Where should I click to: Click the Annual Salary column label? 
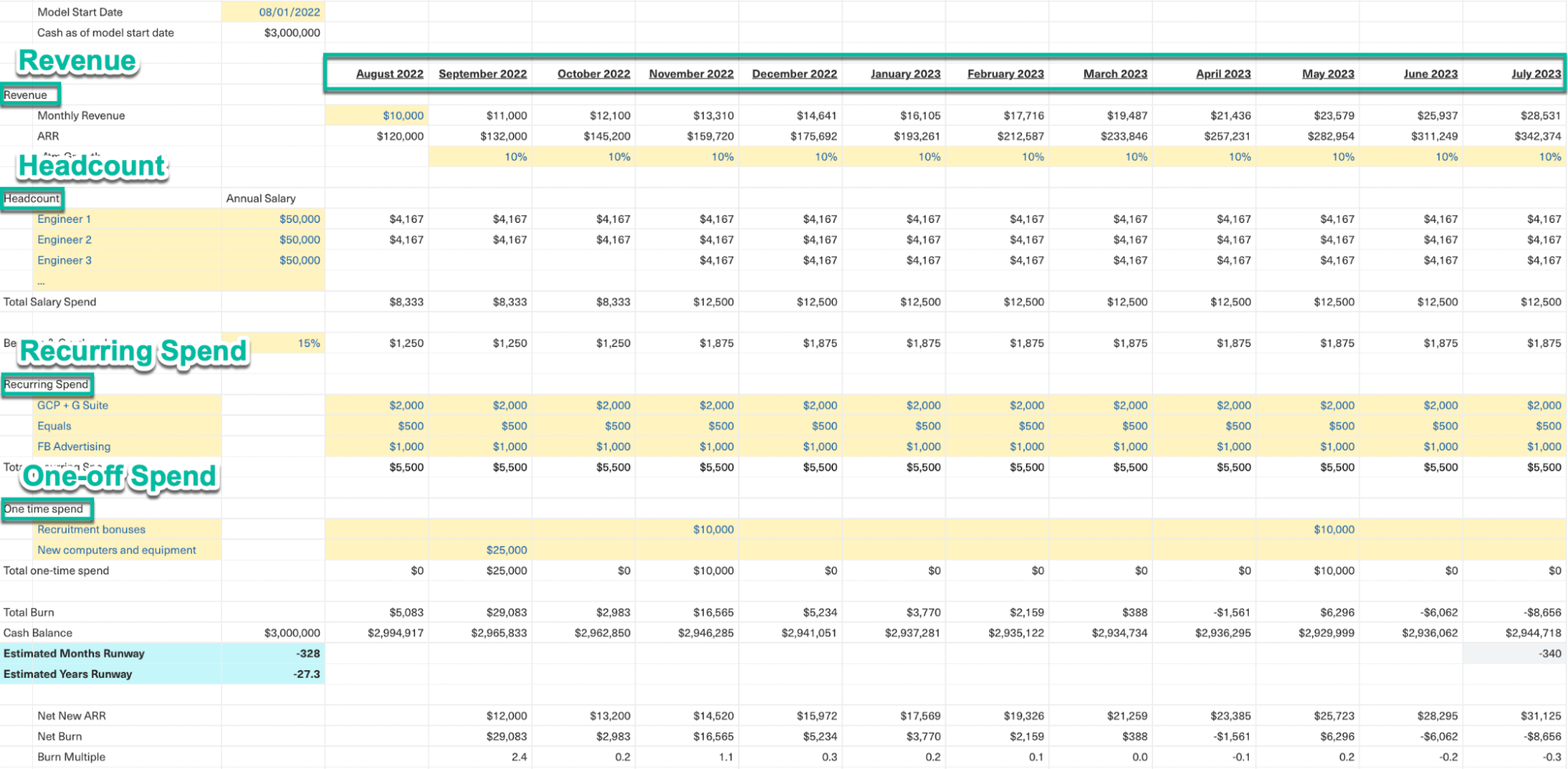261,199
